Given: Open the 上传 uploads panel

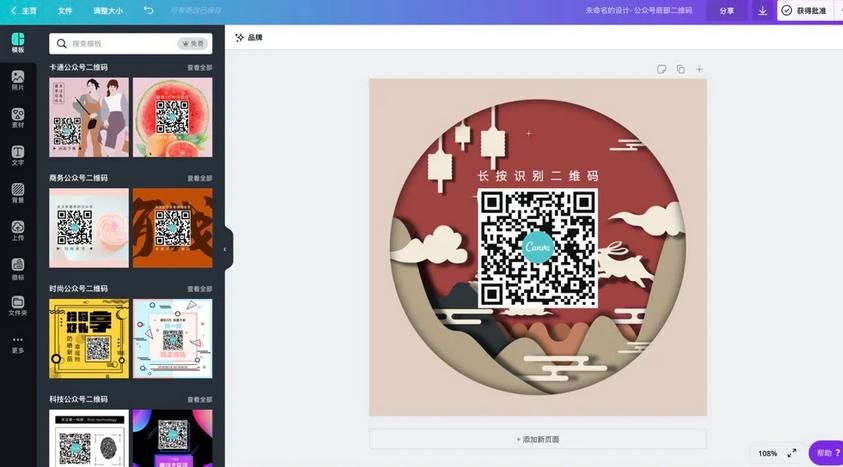Looking at the screenshot, I should point(18,231).
